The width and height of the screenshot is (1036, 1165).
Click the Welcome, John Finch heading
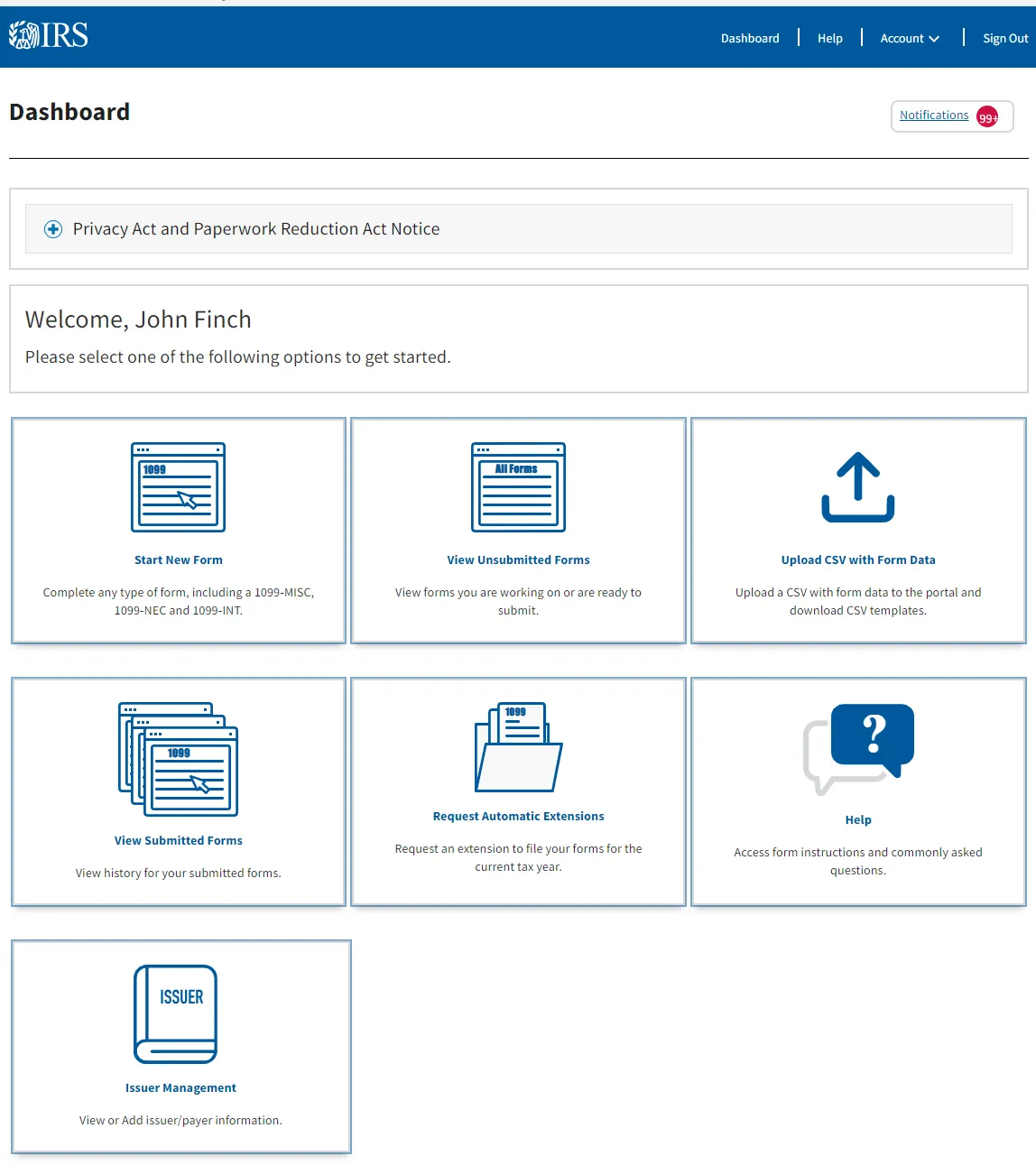[138, 319]
